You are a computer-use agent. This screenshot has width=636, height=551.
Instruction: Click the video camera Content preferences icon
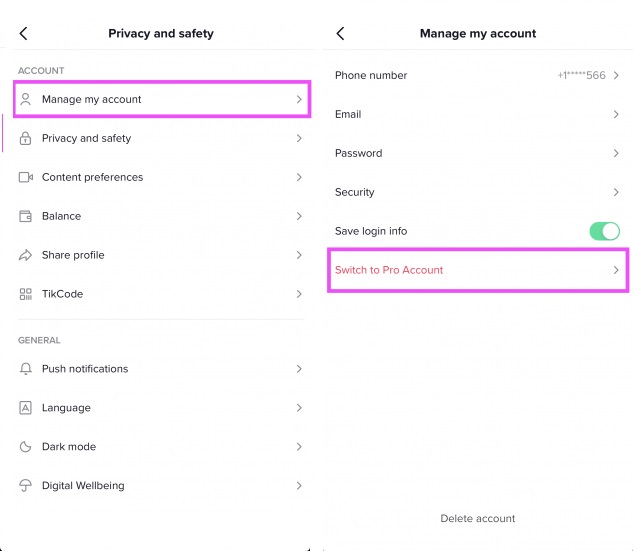[26, 177]
